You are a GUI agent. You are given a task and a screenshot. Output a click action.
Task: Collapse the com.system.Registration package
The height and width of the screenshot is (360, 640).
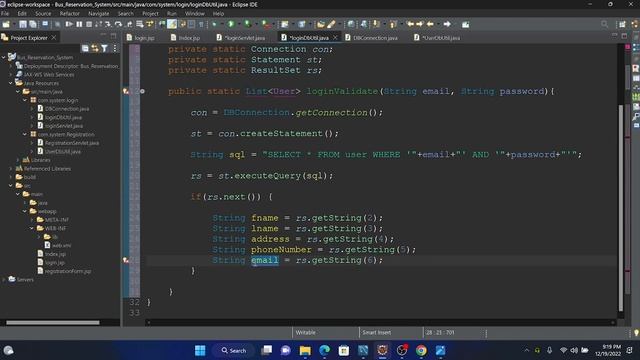click(25, 134)
